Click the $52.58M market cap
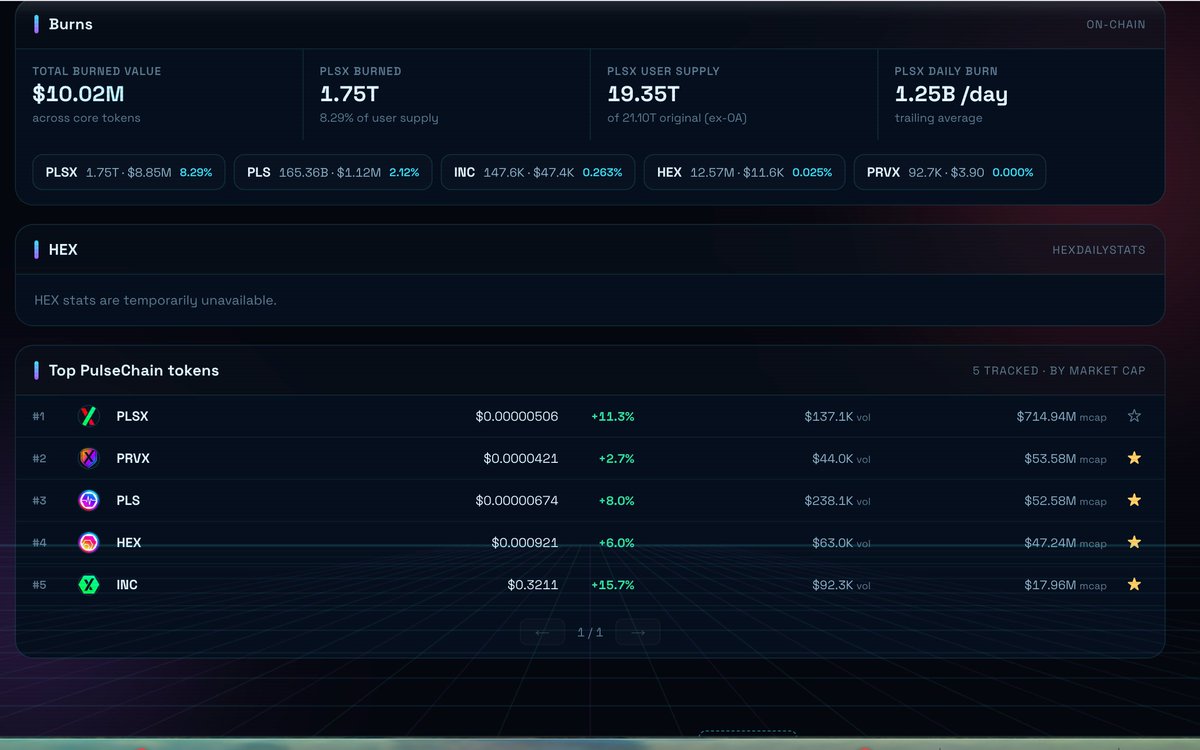 coord(1050,500)
